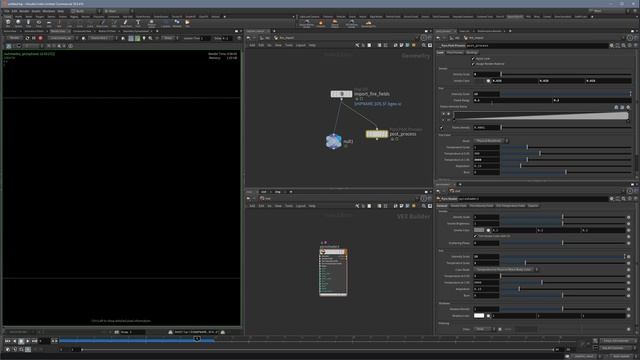Toggle the checkbox beside Fixed Intensity
Image resolution: width=640 pixels, height=360 pixels.
pos(442,127)
